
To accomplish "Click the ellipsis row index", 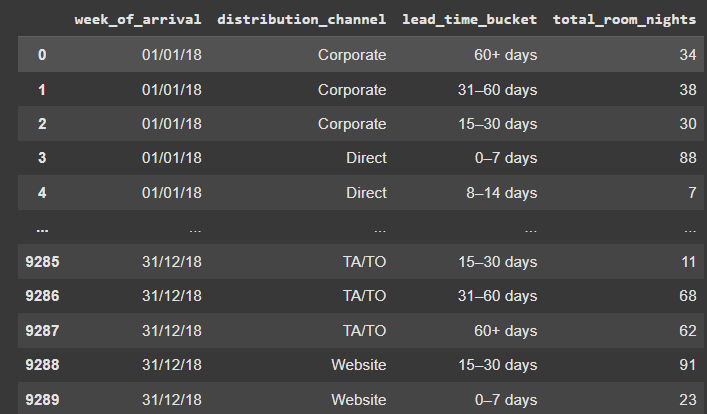I will [42, 230].
